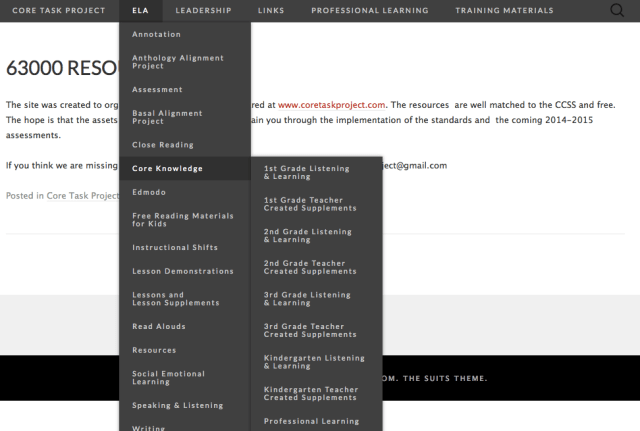Screen dimensions: 640x431
Task: Select Annotation from the ELA dropdown
Action: [x=157, y=34]
